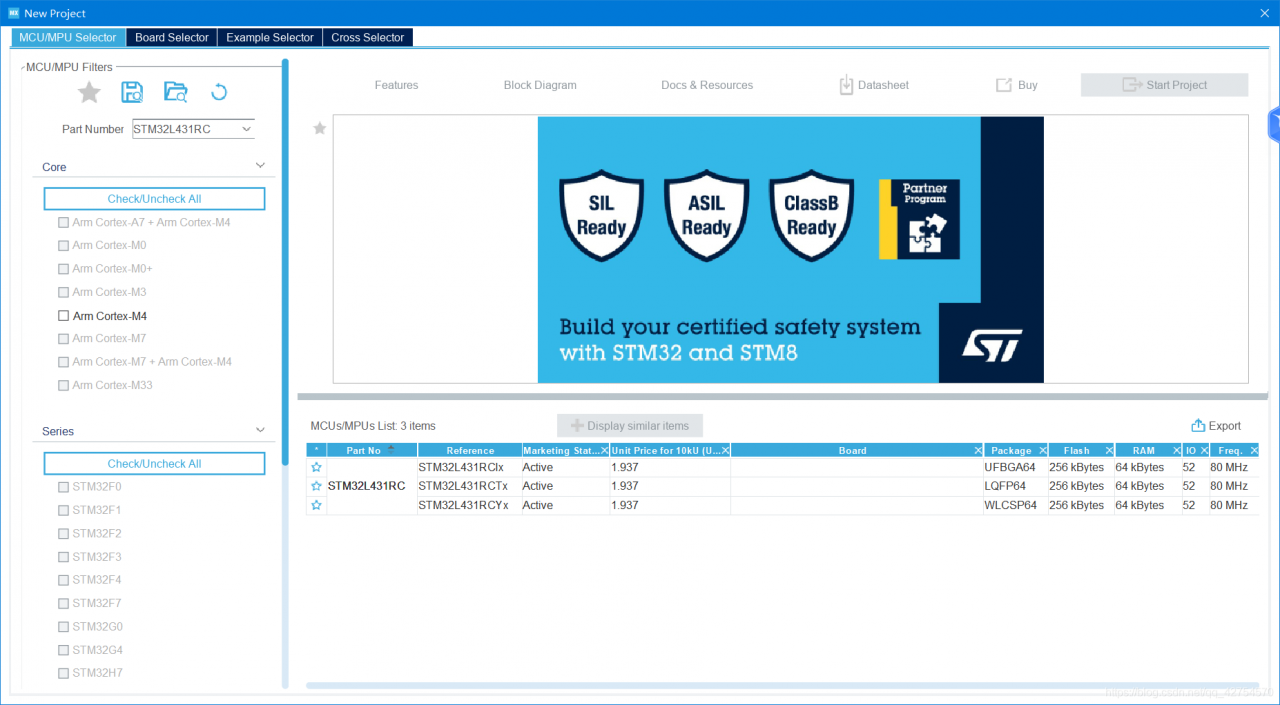This screenshot has height=705, width=1280.
Task: Open the Datasheet download icon
Action: [x=846, y=85]
